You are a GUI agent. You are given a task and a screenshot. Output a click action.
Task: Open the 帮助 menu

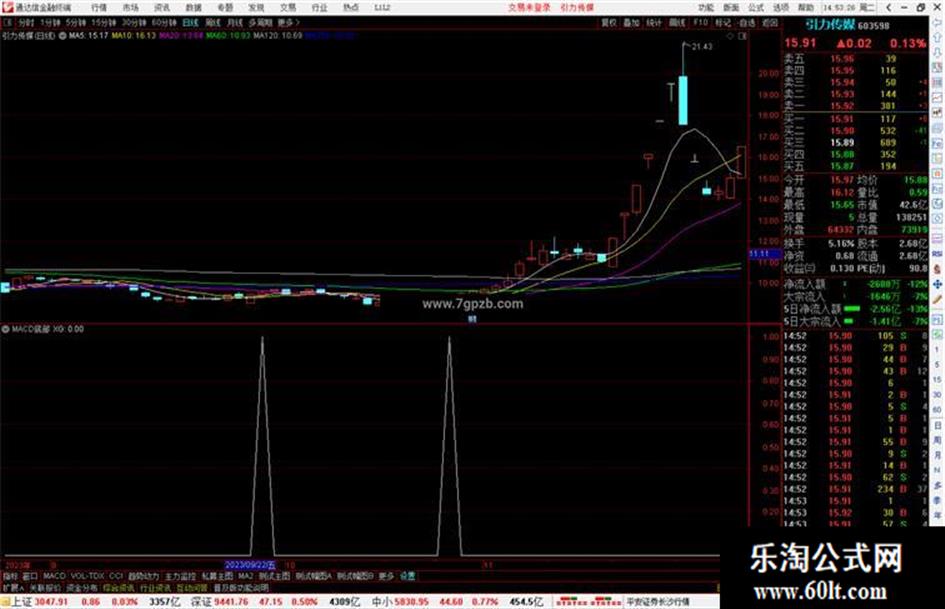tap(806, 7)
